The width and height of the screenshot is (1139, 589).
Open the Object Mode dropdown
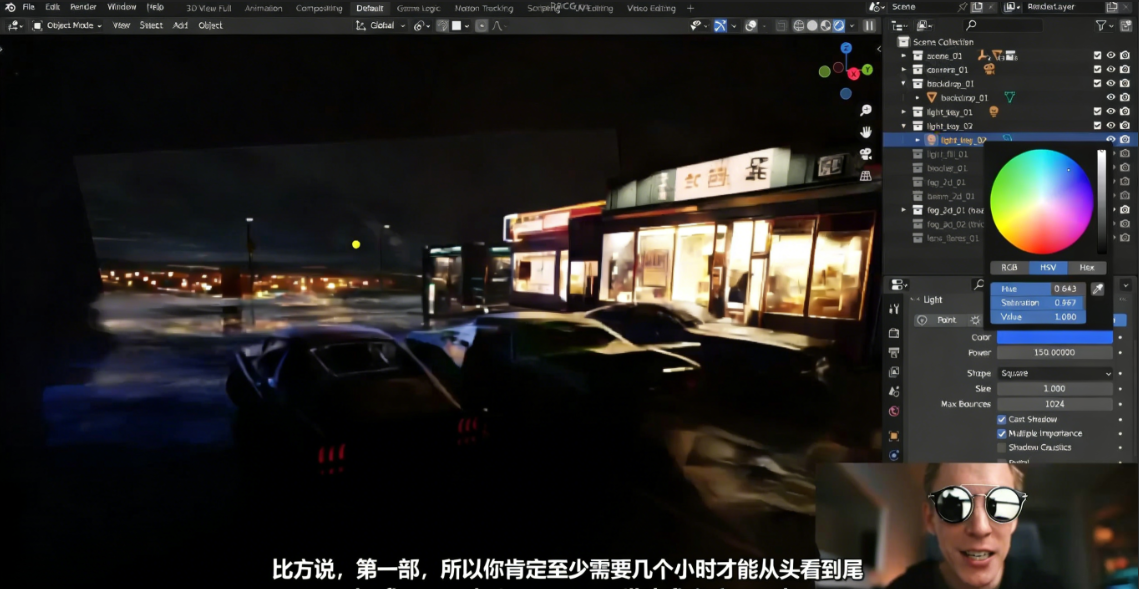point(69,26)
